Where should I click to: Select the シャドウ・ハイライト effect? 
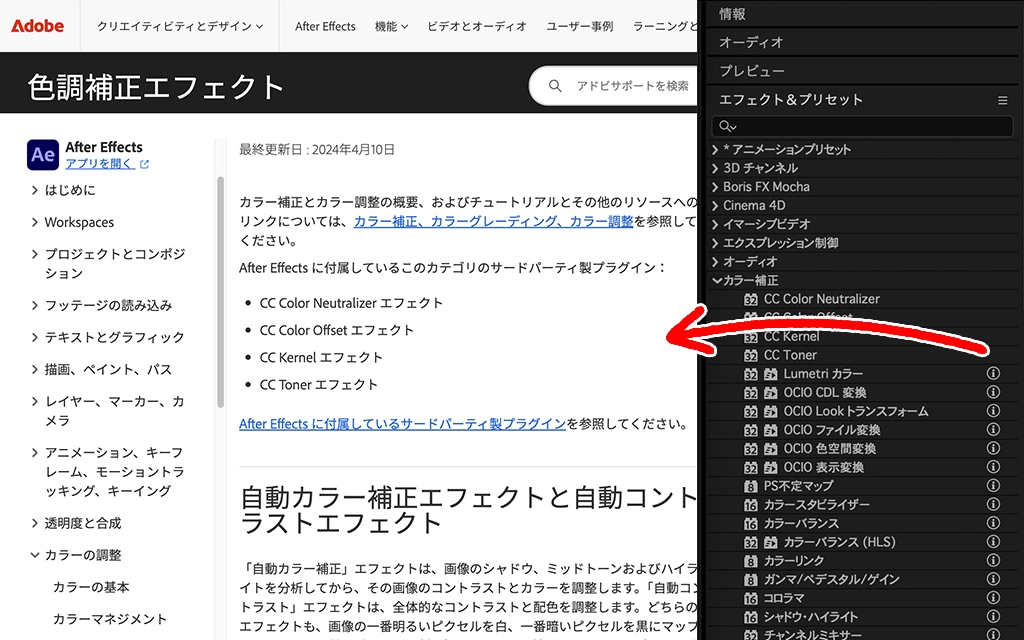coord(810,616)
